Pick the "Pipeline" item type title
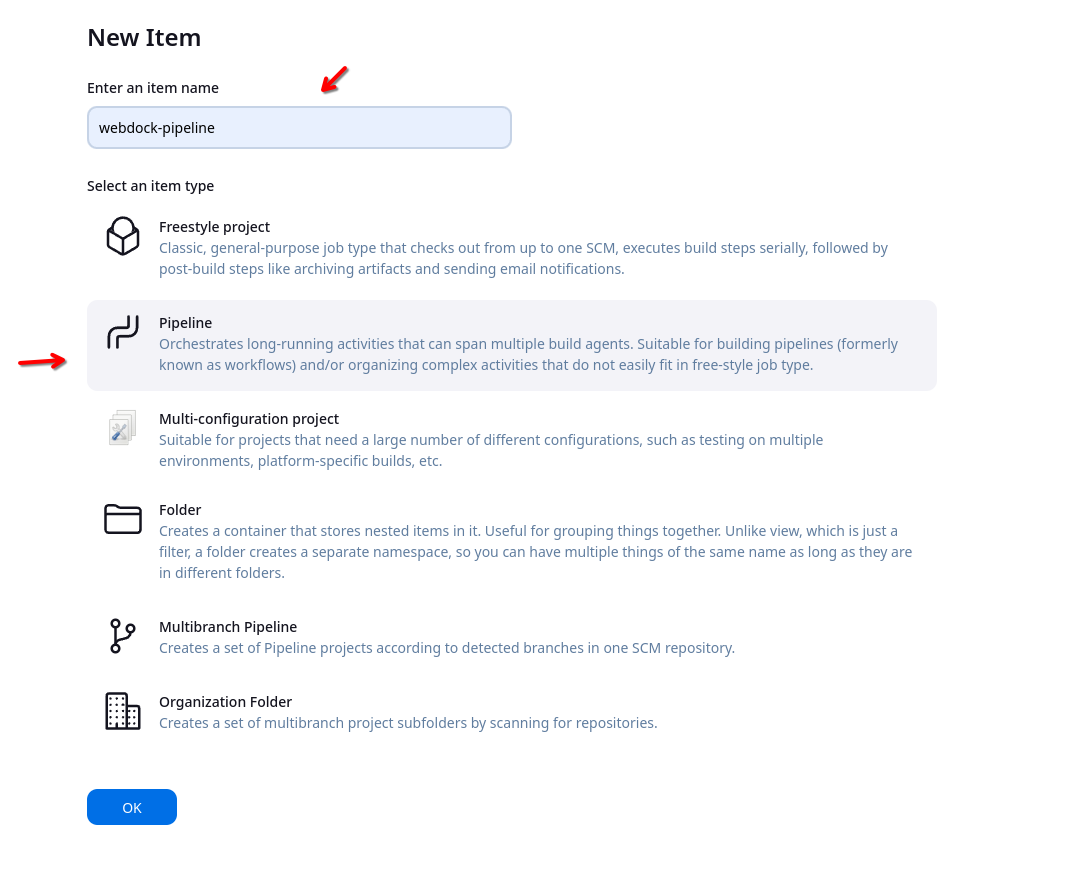Viewport: 1088px width, 886px height. (186, 323)
